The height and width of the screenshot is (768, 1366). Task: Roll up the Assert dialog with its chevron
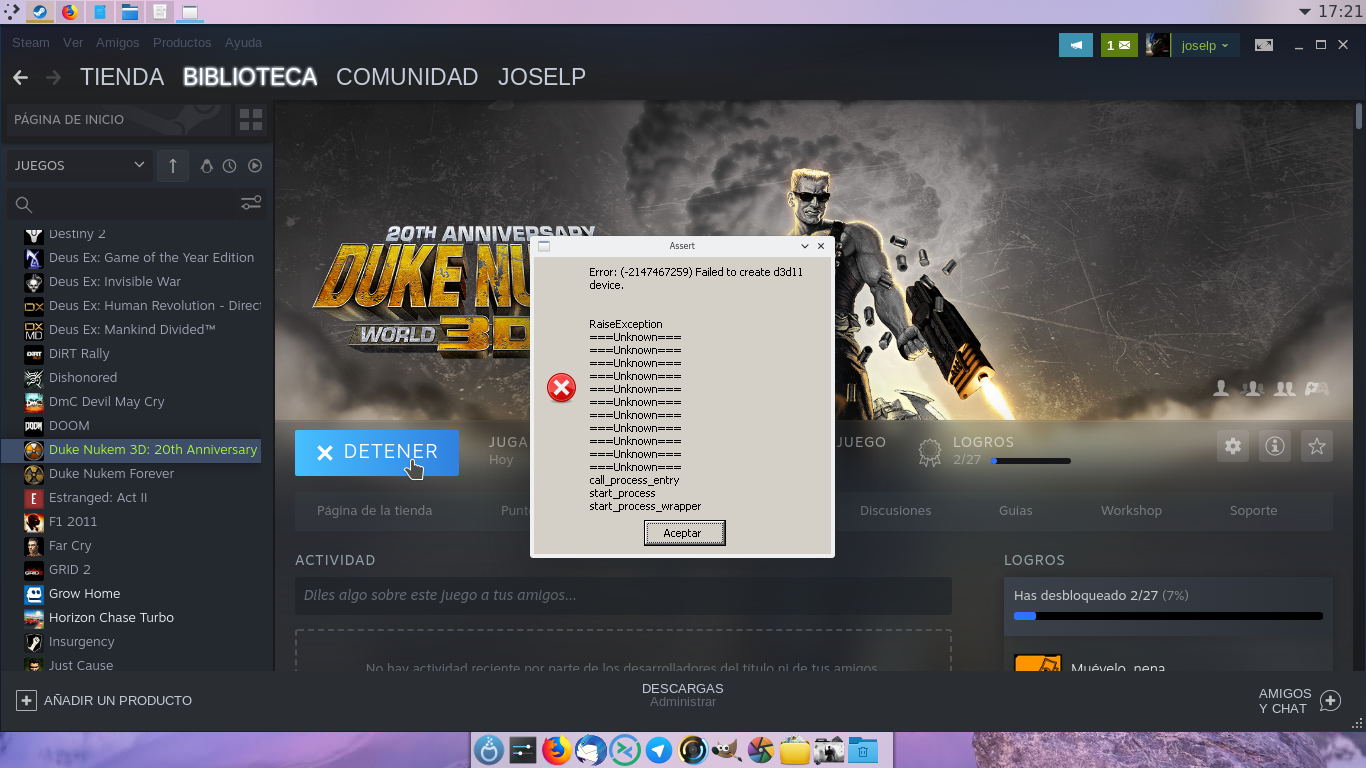coord(805,246)
